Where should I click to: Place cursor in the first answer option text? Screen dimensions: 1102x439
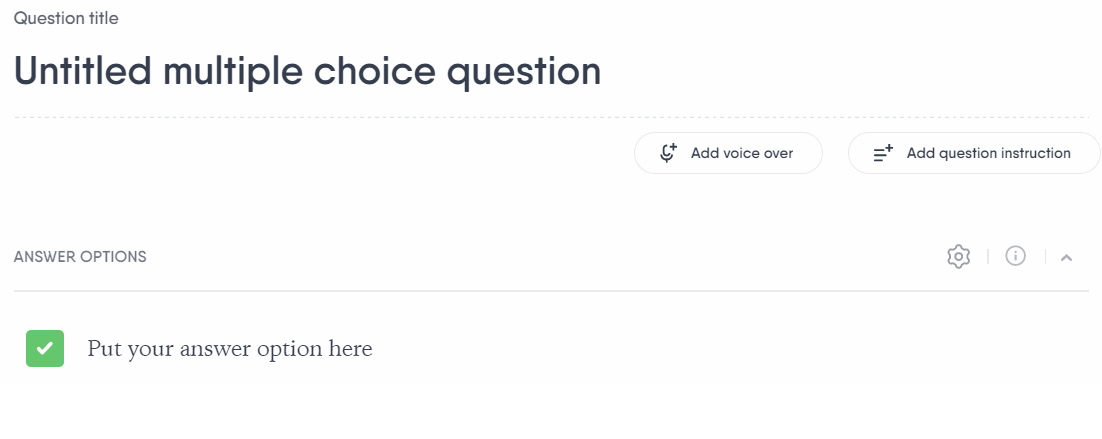point(230,348)
